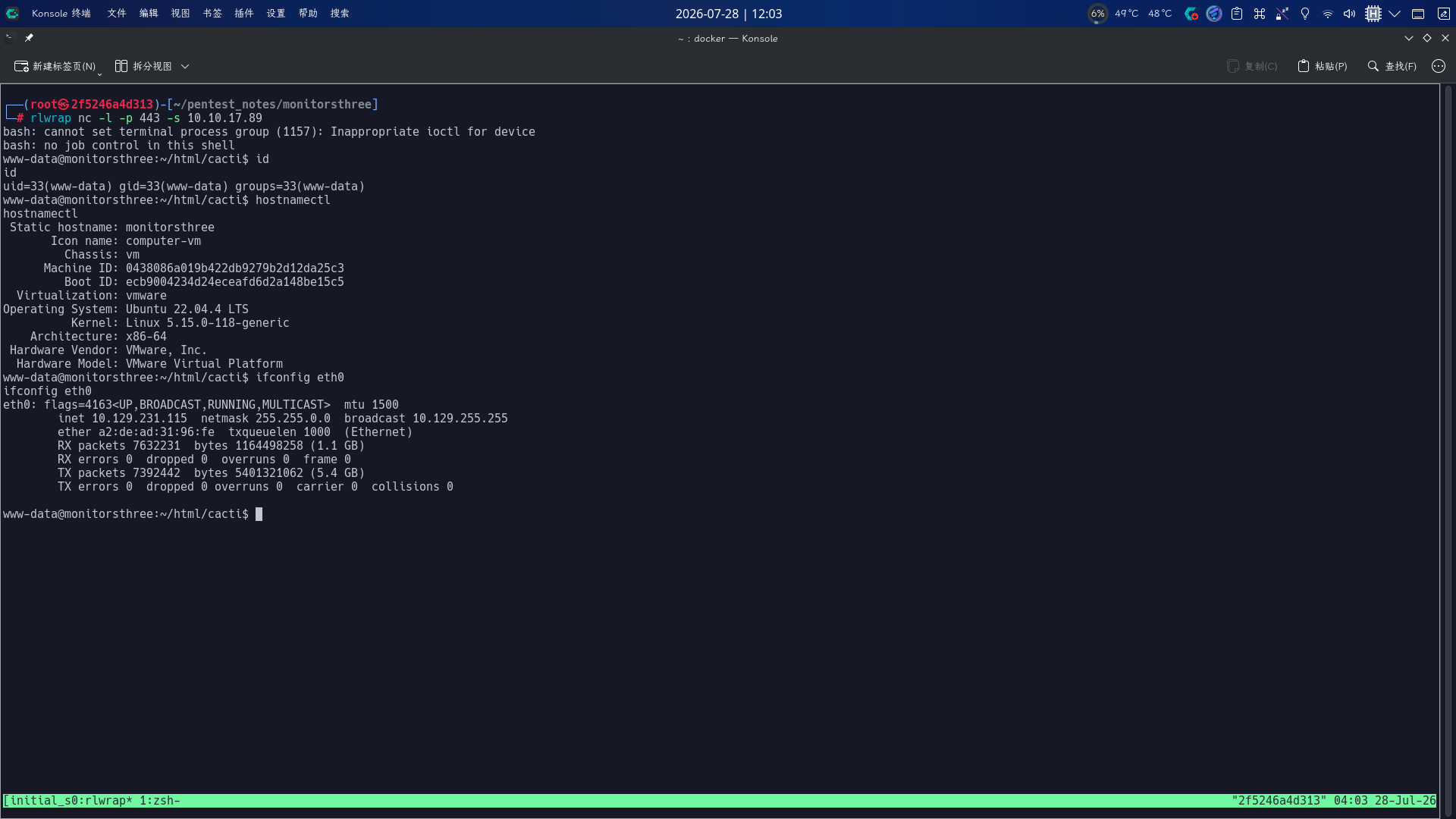Expand the new tab dropdown arrow
This screenshot has width=1456, height=819.
(99, 74)
